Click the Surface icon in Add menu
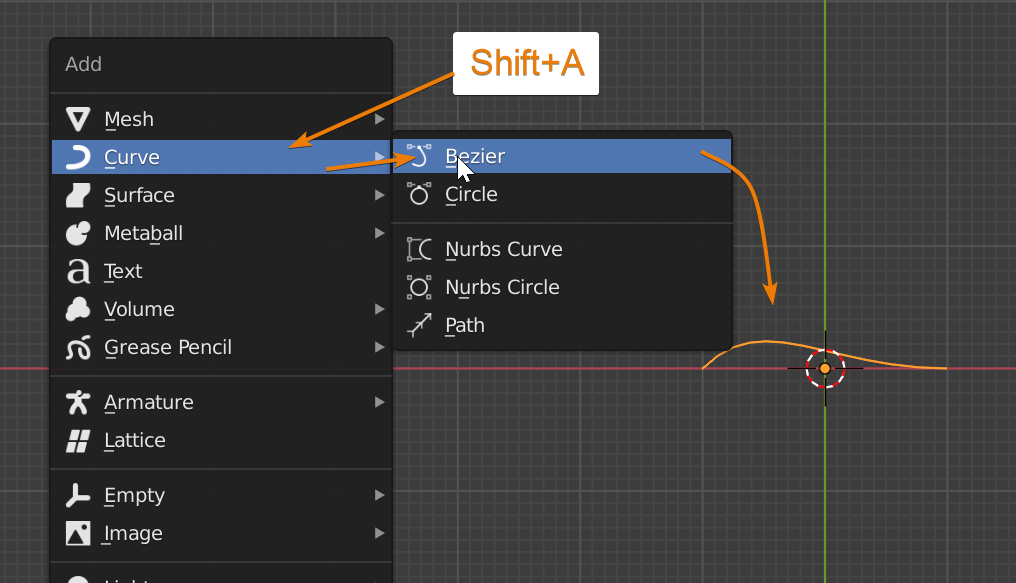Viewport: 1016px width, 583px height. [77, 196]
